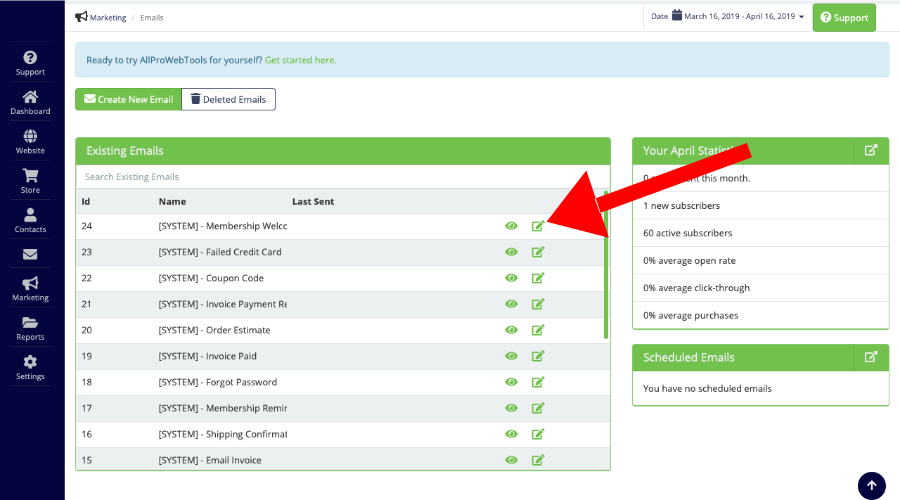900x500 pixels.
Task: Edit the Coupon Code email
Action: point(538,278)
